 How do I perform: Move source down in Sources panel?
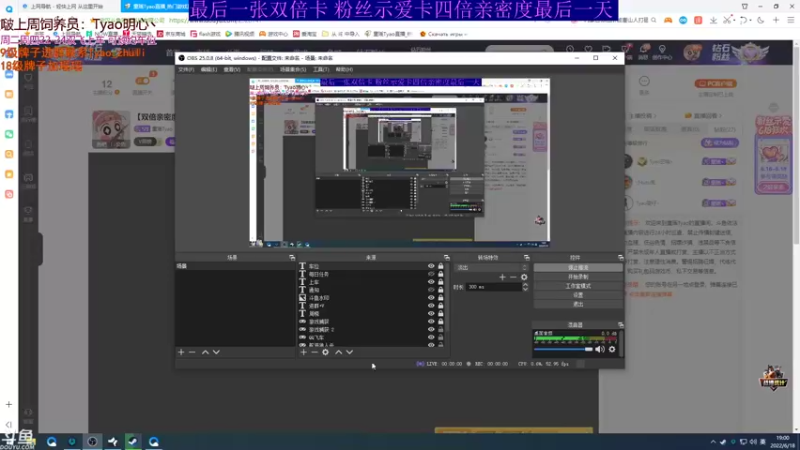tap(349, 352)
